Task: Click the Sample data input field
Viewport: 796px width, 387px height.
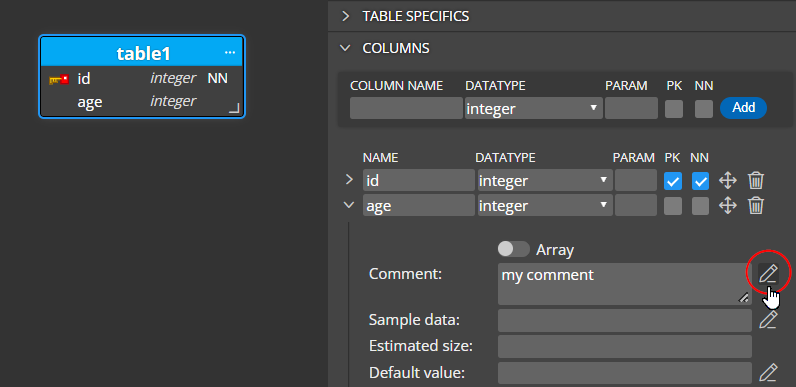Action: (624, 320)
